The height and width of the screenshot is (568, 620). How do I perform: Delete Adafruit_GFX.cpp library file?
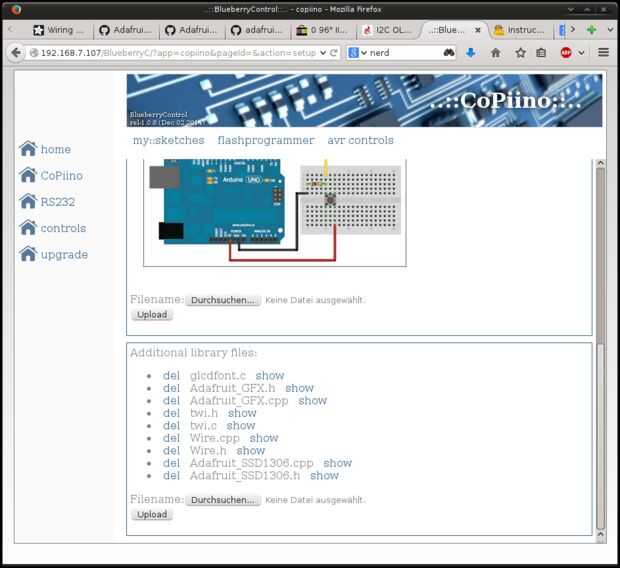point(171,401)
